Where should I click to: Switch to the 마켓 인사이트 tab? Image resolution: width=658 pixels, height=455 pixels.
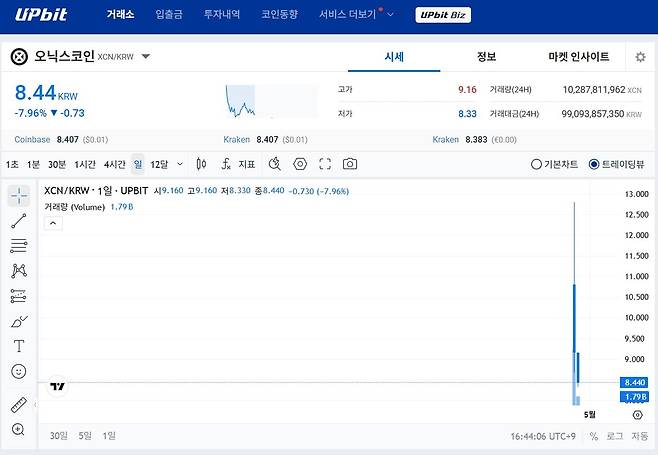[579, 57]
